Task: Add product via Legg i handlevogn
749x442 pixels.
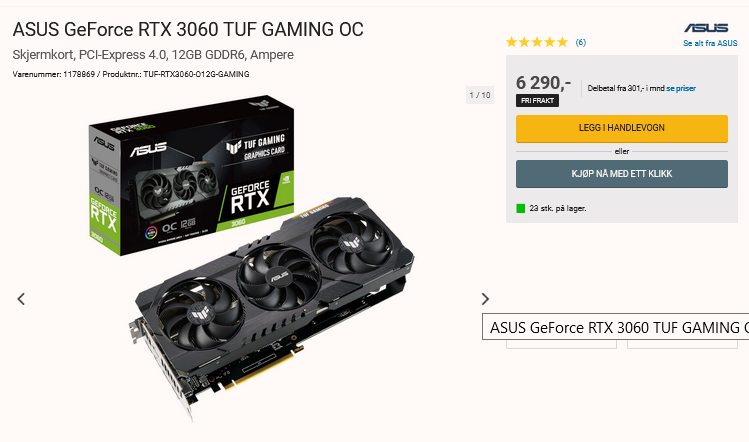Action: 621,129
